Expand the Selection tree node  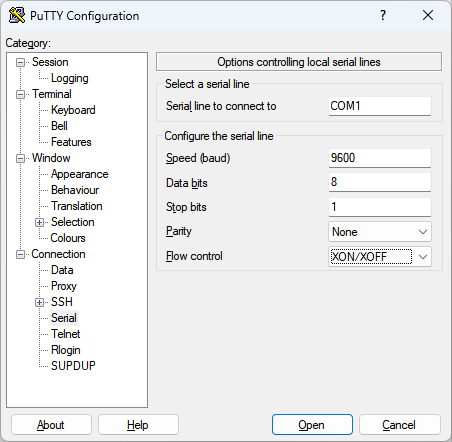click(39, 222)
